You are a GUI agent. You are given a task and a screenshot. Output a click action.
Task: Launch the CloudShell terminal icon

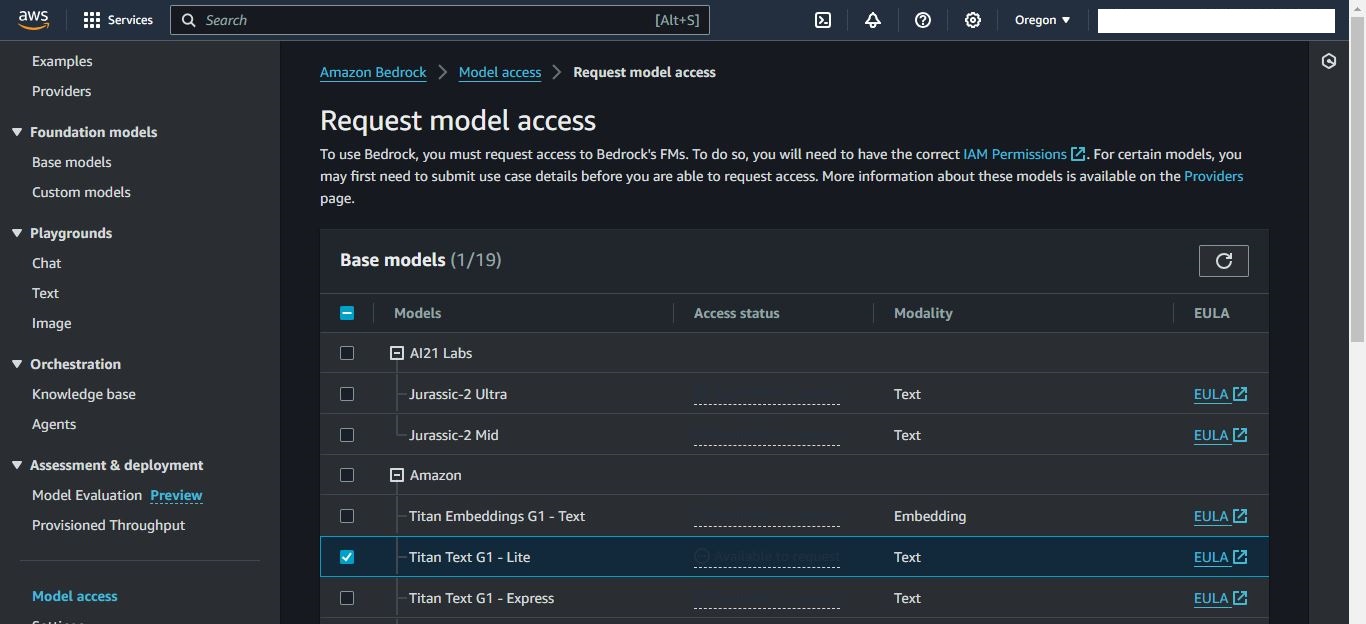tap(823, 20)
